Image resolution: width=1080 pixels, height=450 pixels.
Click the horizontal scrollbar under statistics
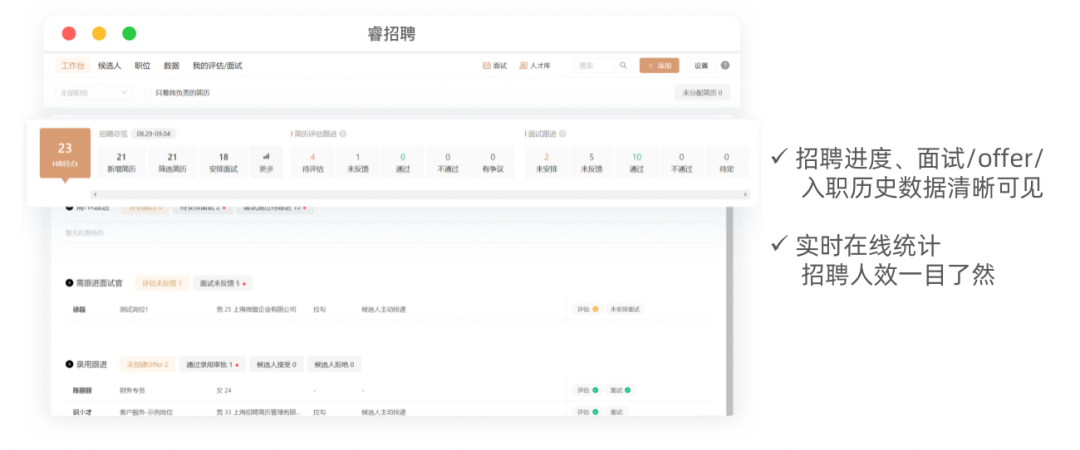coord(400,194)
